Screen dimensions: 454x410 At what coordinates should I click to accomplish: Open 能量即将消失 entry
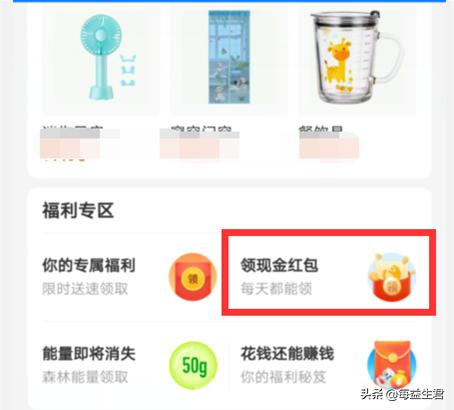coord(129,365)
